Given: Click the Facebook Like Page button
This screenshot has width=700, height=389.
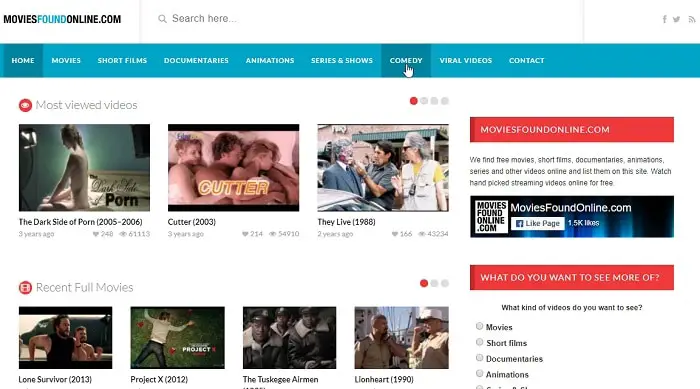Looking at the screenshot, I should pos(538,223).
